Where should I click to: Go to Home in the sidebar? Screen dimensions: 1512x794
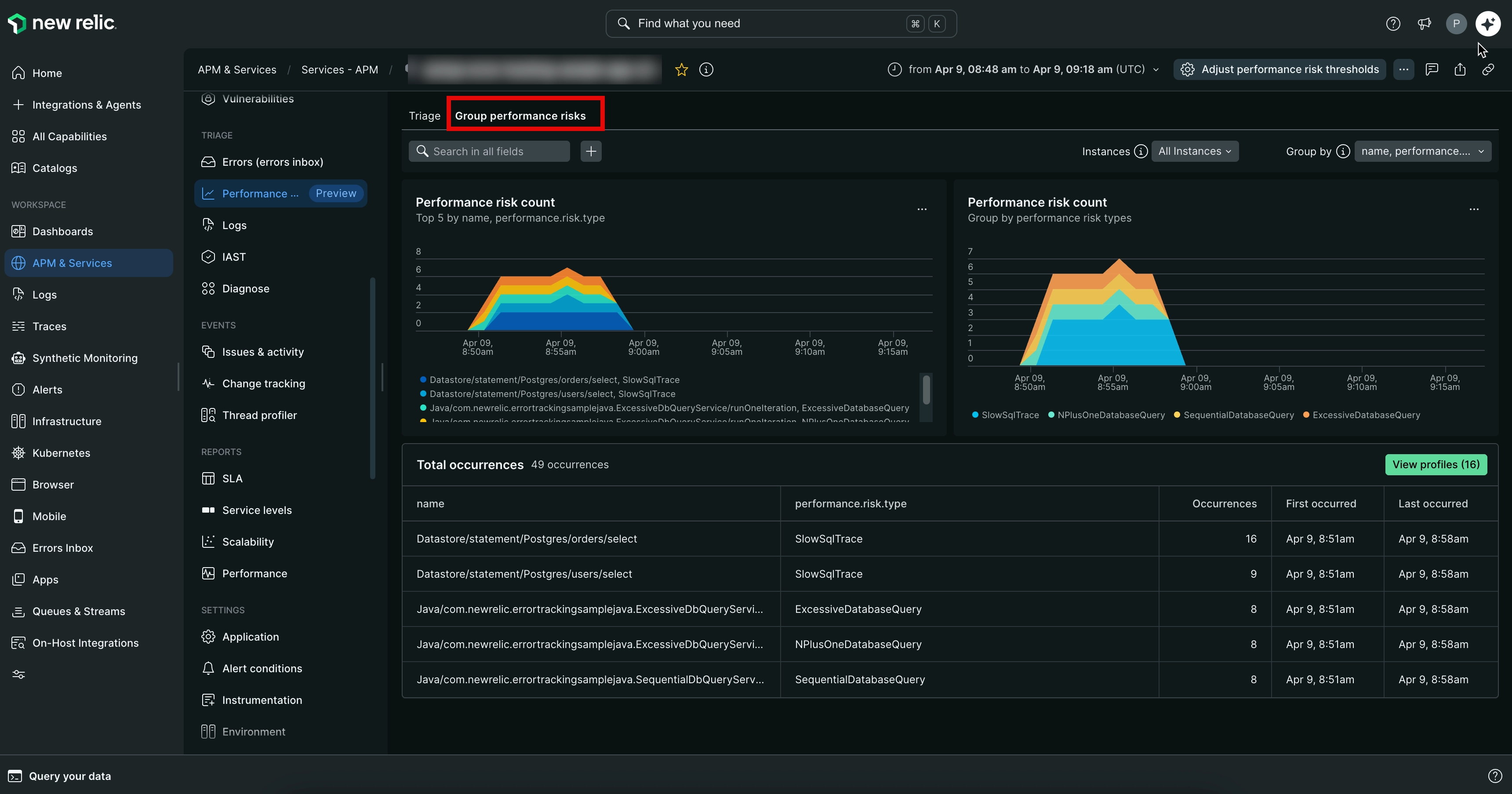coord(89,73)
